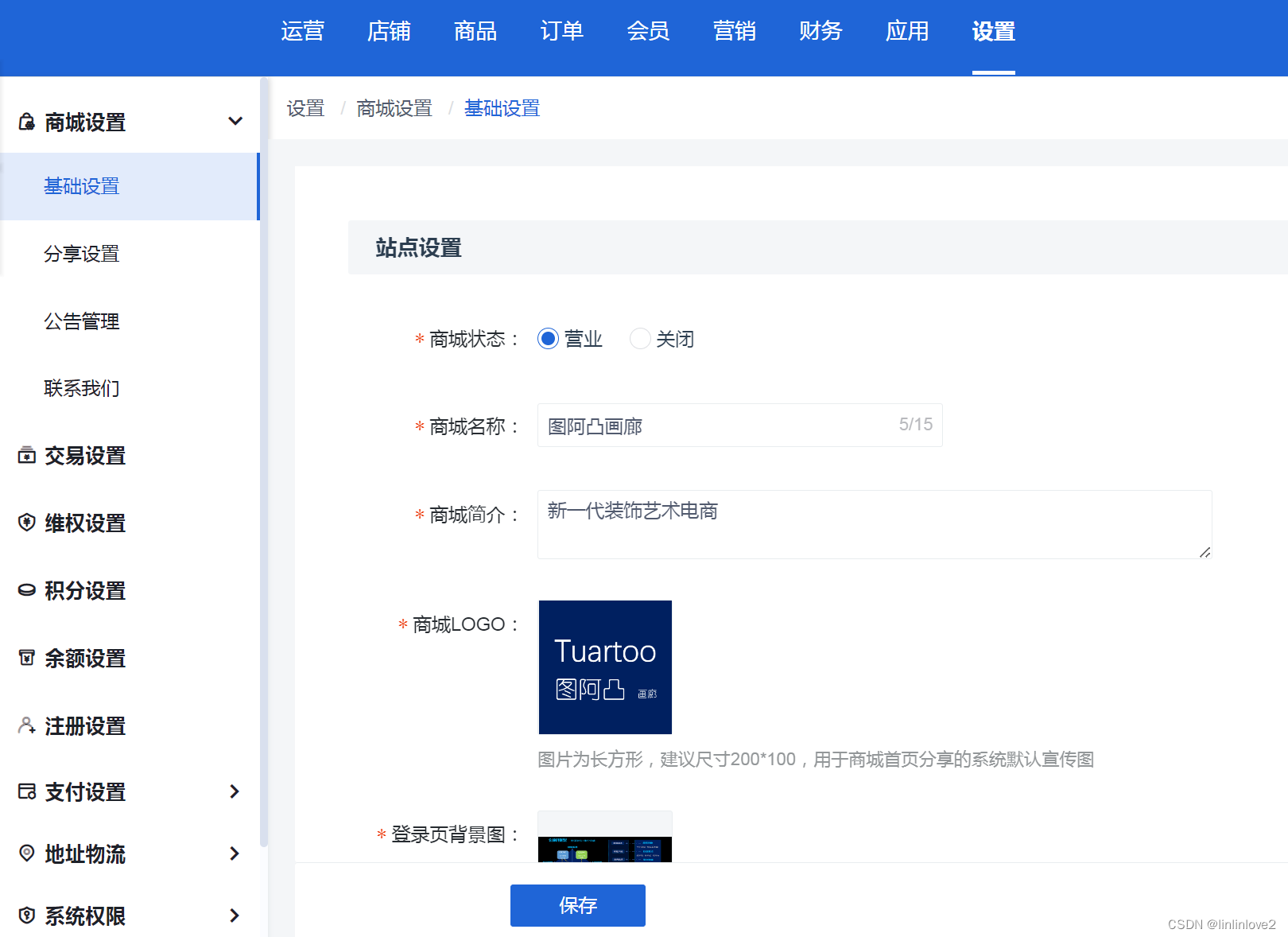Click the 积分设置 coin icon
This screenshot has height=937, width=1288.
(27, 590)
